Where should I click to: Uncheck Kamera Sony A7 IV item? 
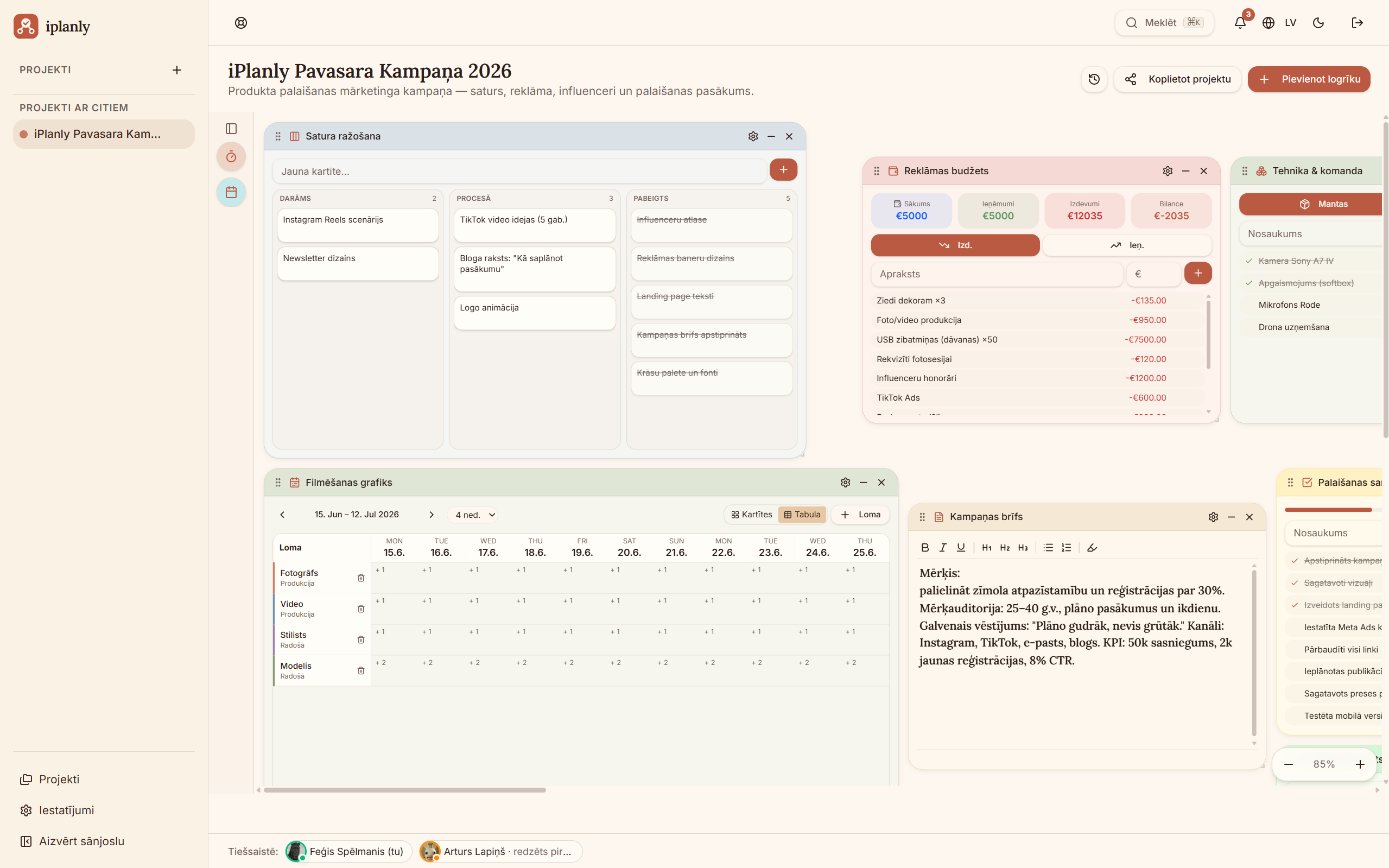click(1249, 261)
